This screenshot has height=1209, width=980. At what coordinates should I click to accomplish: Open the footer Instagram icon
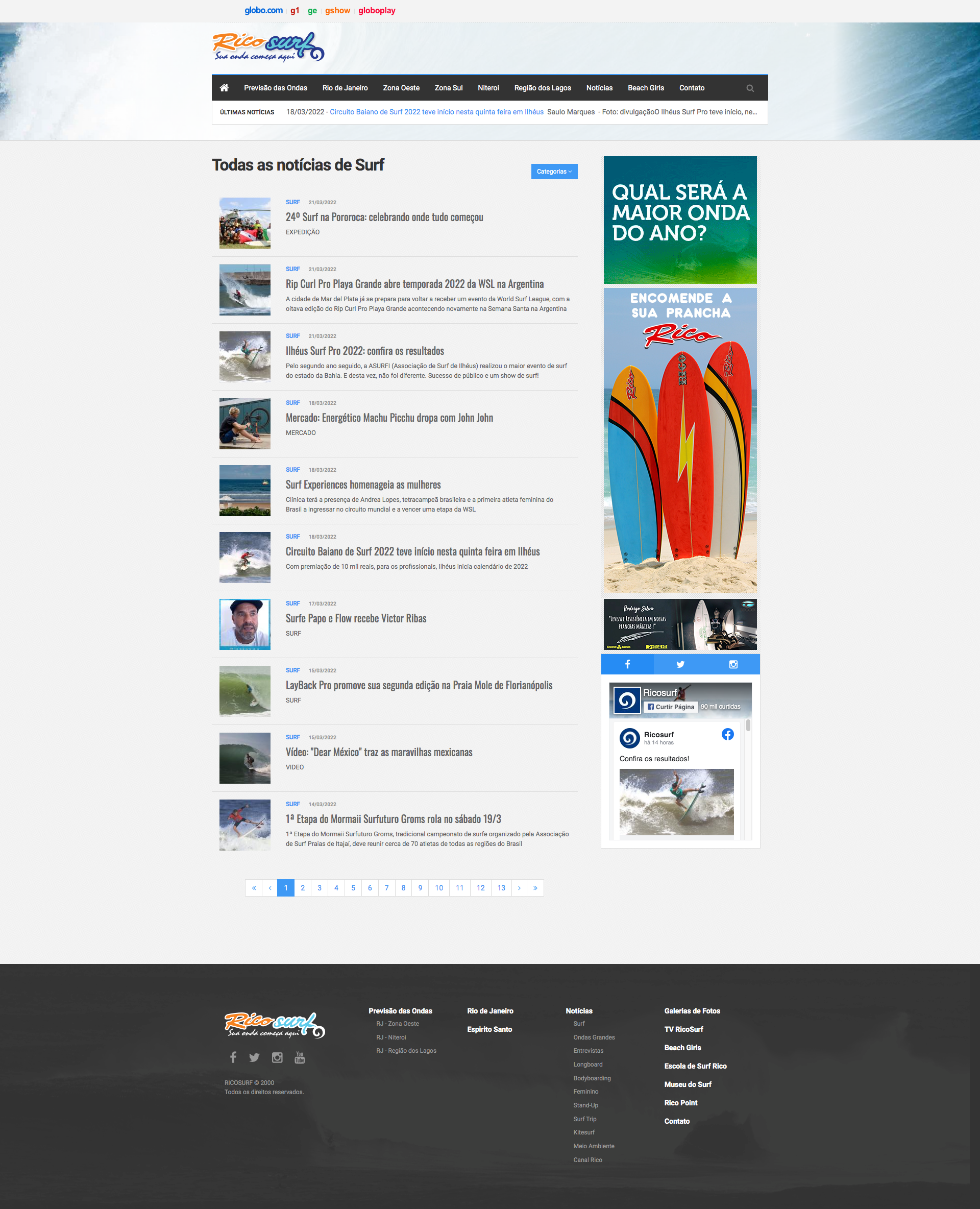[277, 1057]
